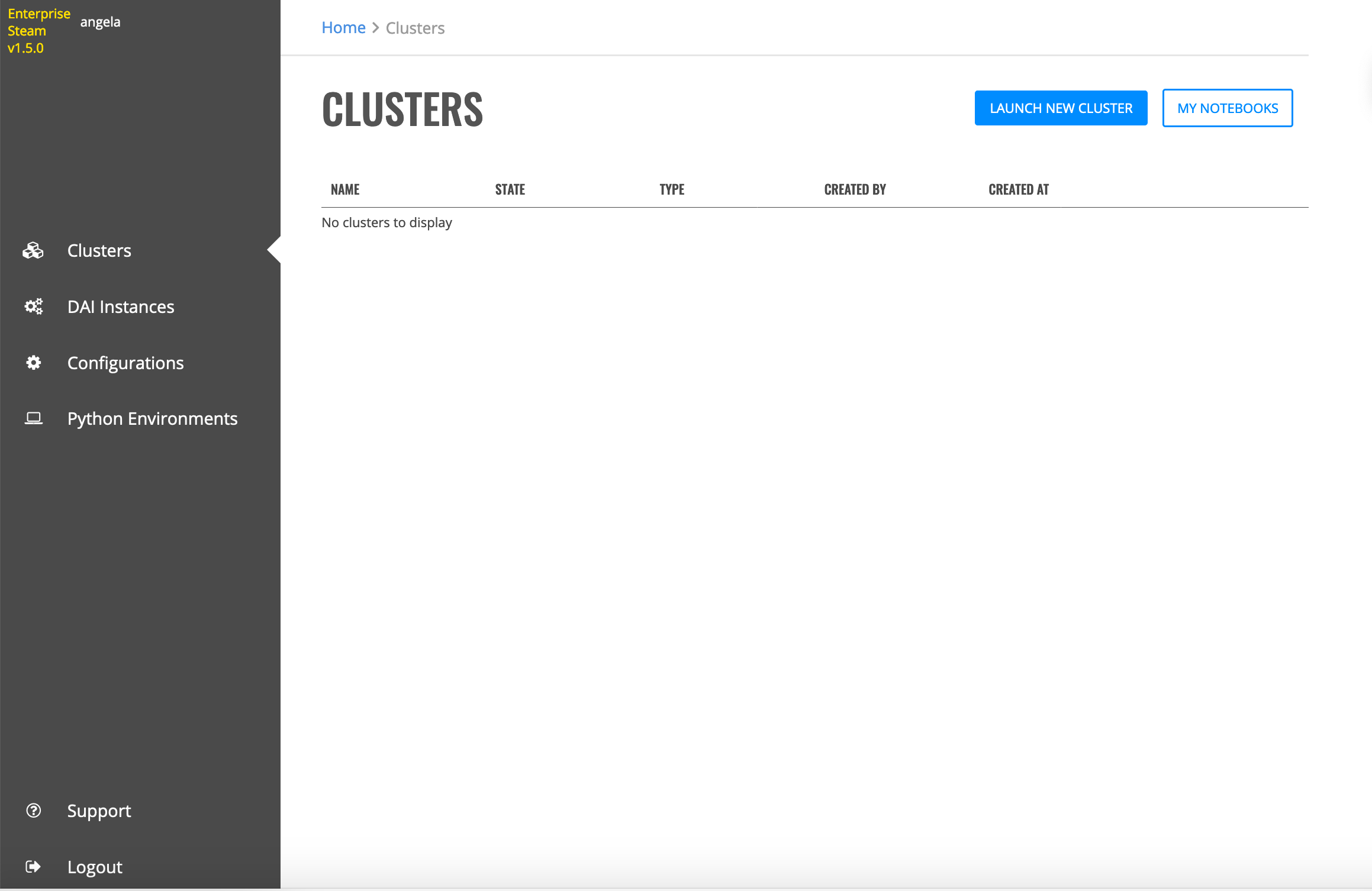Click the TYPE column header

tap(672, 189)
